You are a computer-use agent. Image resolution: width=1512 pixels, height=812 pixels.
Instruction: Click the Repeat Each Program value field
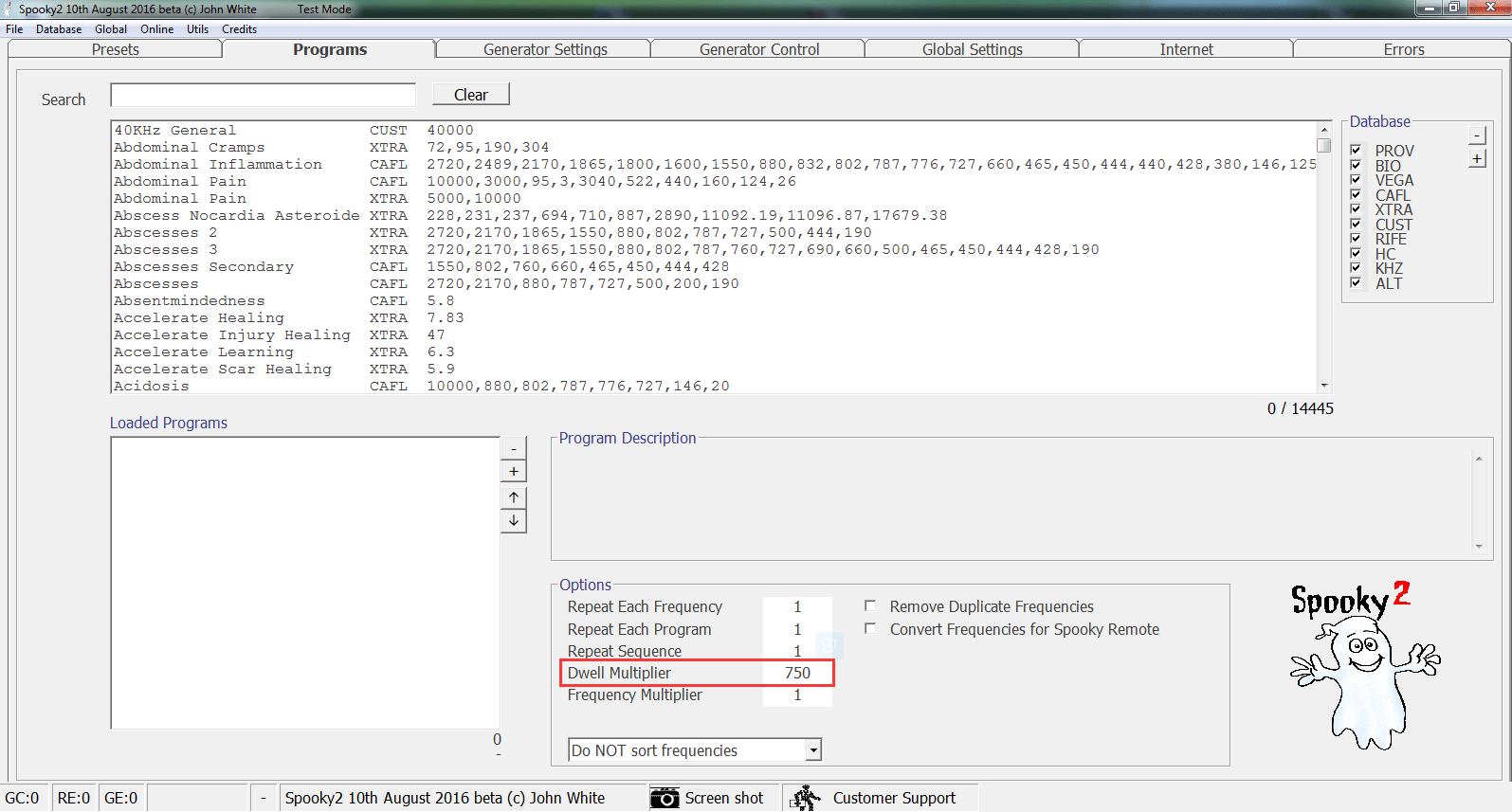click(x=797, y=629)
